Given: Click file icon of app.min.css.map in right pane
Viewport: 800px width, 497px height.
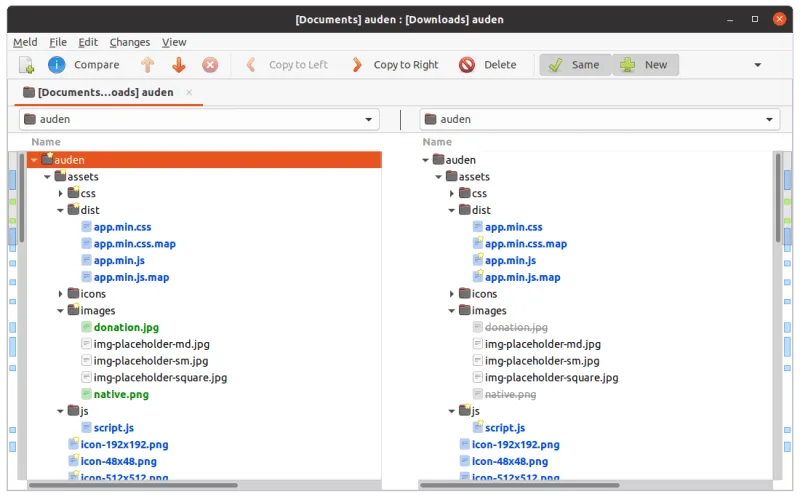Looking at the screenshot, I should 478,243.
